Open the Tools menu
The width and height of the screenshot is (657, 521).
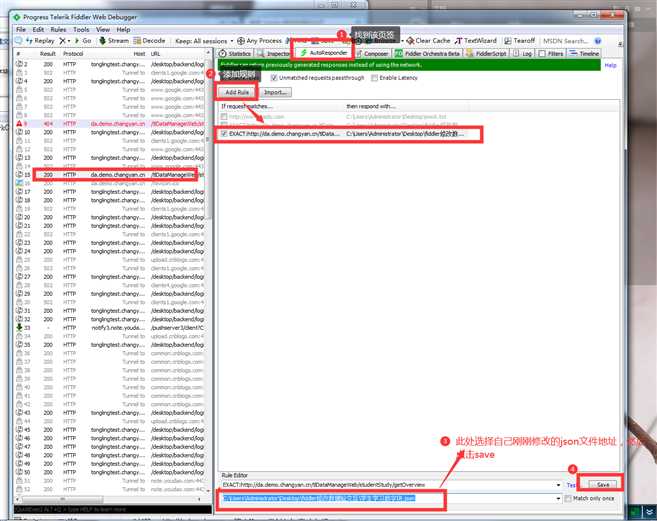81,30
